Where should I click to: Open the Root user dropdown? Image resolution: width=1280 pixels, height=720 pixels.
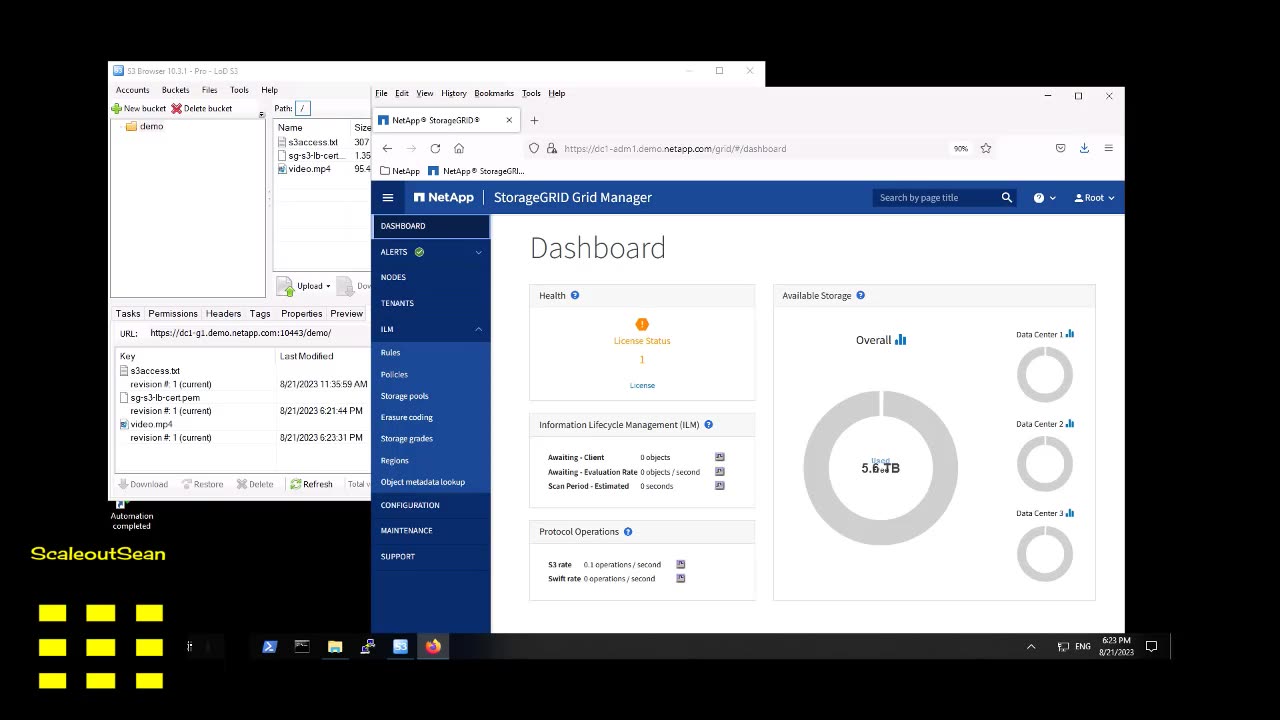click(x=1094, y=198)
